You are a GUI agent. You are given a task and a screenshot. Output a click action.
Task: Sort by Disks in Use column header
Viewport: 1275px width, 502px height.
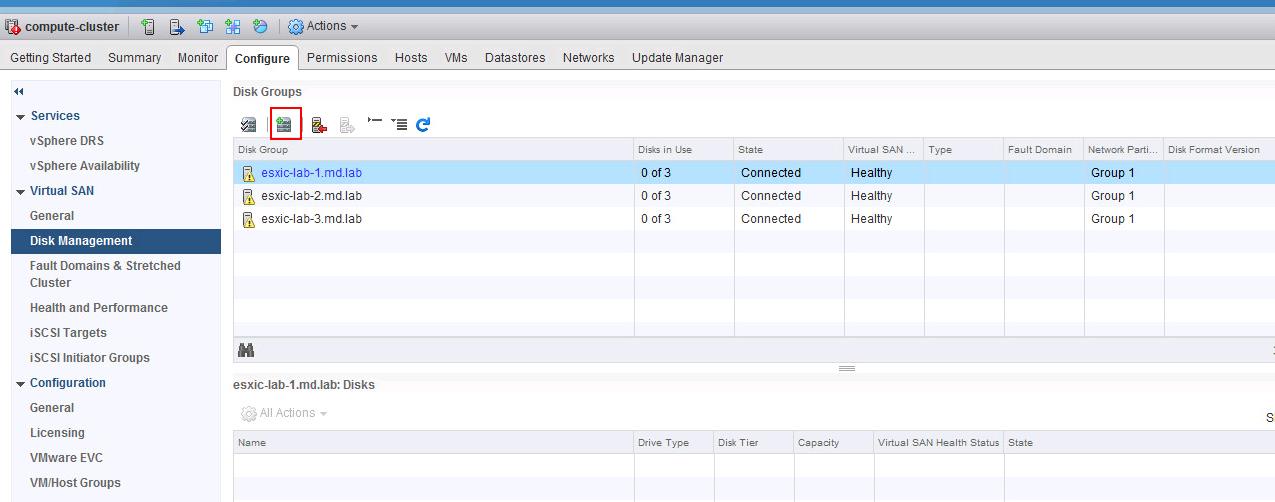[x=684, y=150]
